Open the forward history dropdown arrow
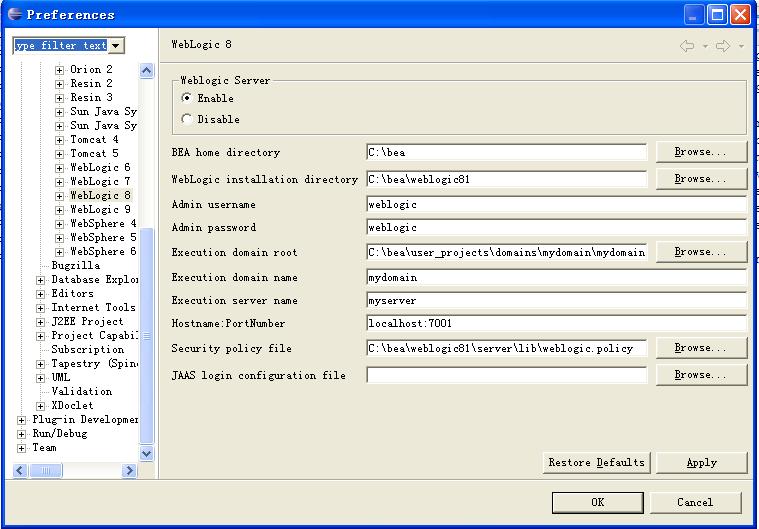This screenshot has height=529, width=759. pos(741,46)
